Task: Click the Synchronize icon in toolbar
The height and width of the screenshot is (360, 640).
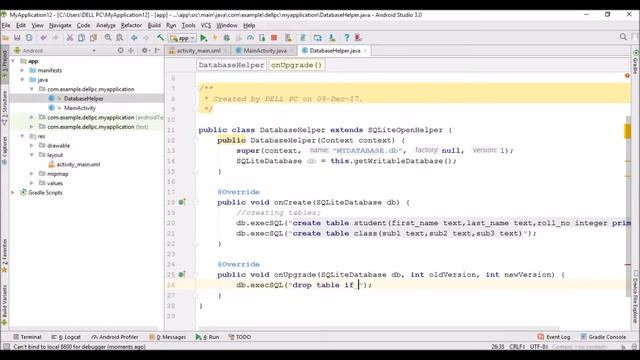Action: tap(29, 38)
